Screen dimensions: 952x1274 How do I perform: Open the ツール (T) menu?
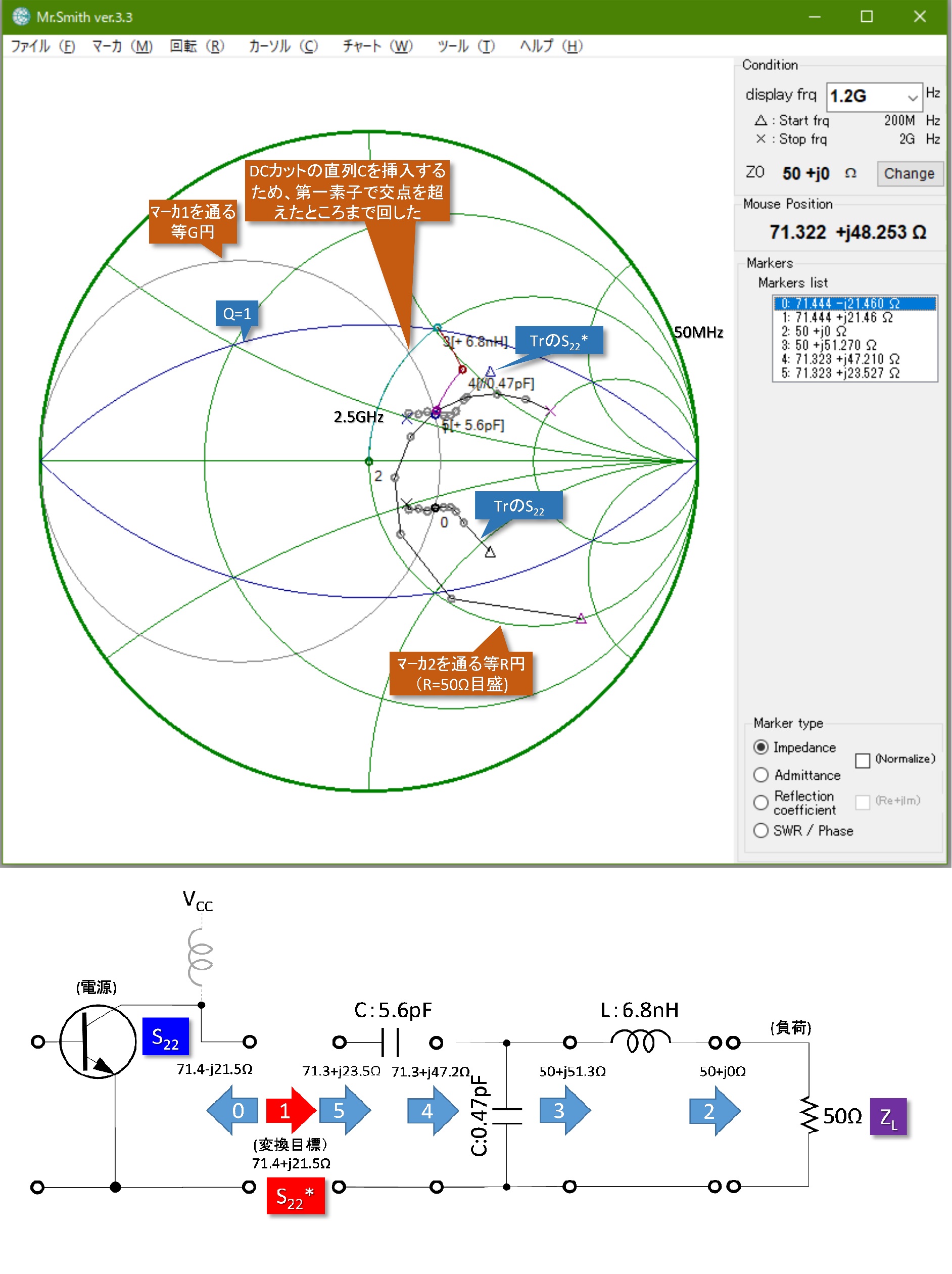[x=465, y=46]
